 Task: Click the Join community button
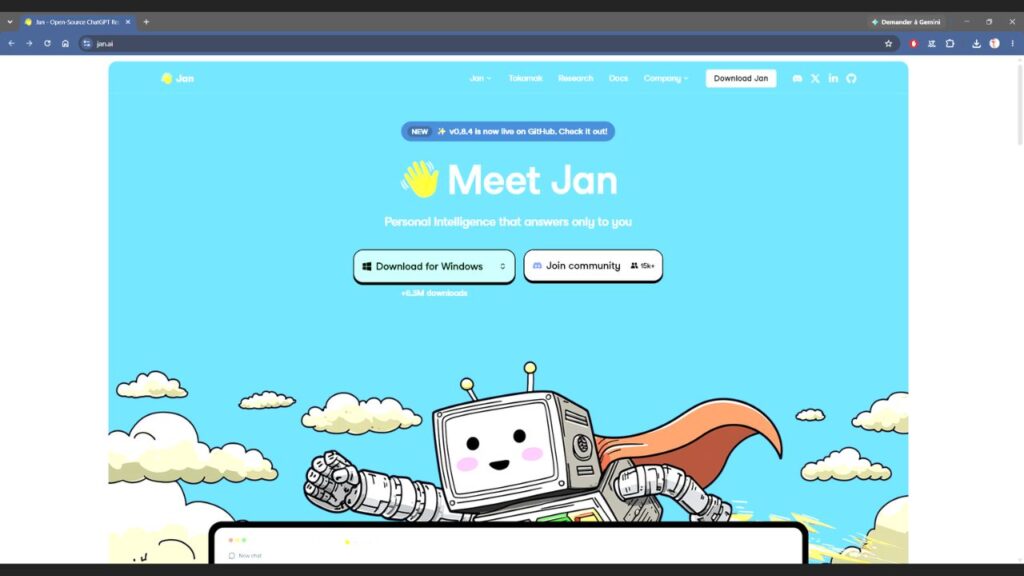point(593,266)
